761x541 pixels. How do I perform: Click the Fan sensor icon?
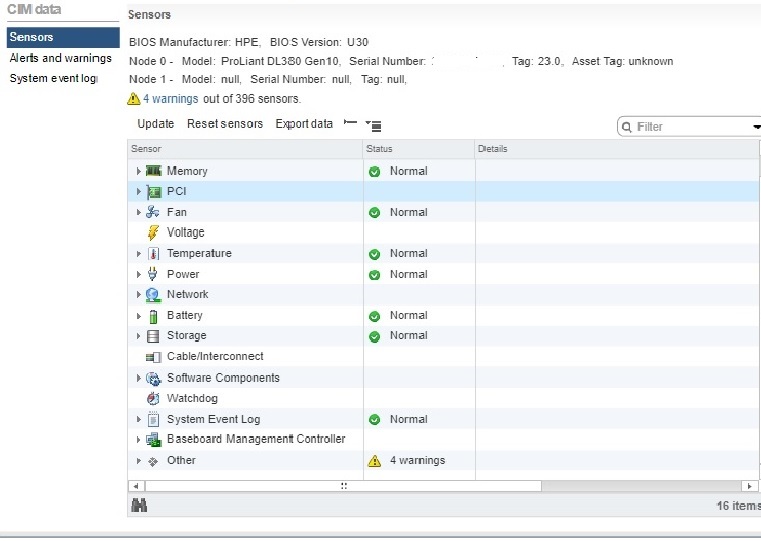point(153,212)
